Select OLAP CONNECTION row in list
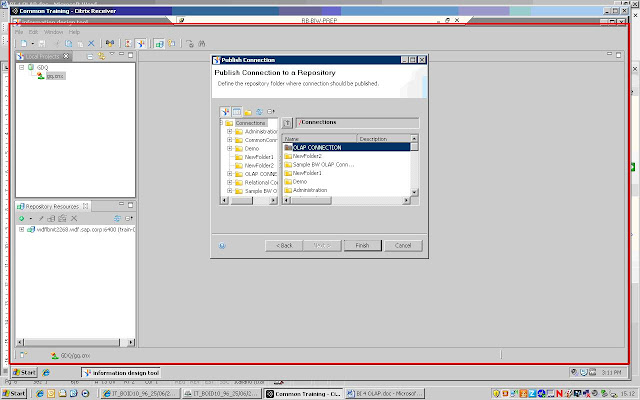640x400 pixels. [346, 147]
